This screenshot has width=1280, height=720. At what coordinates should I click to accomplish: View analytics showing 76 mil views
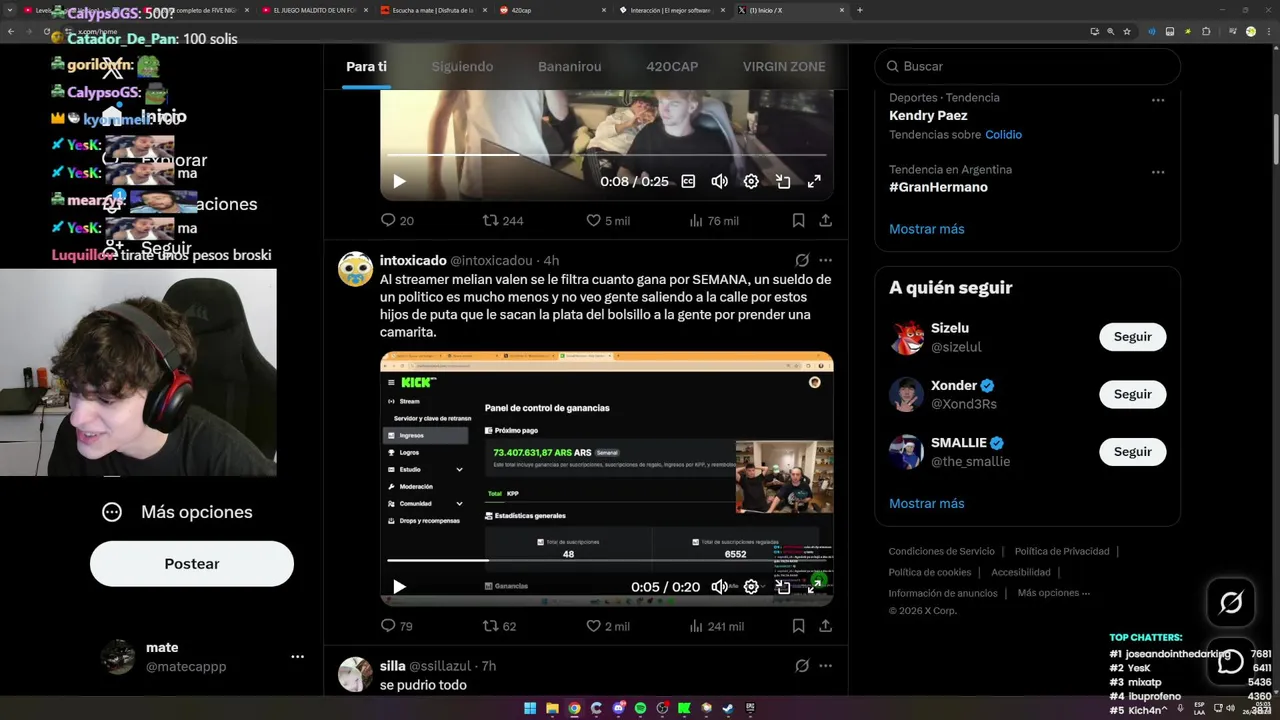pyautogui.click(x=714, y=221)
